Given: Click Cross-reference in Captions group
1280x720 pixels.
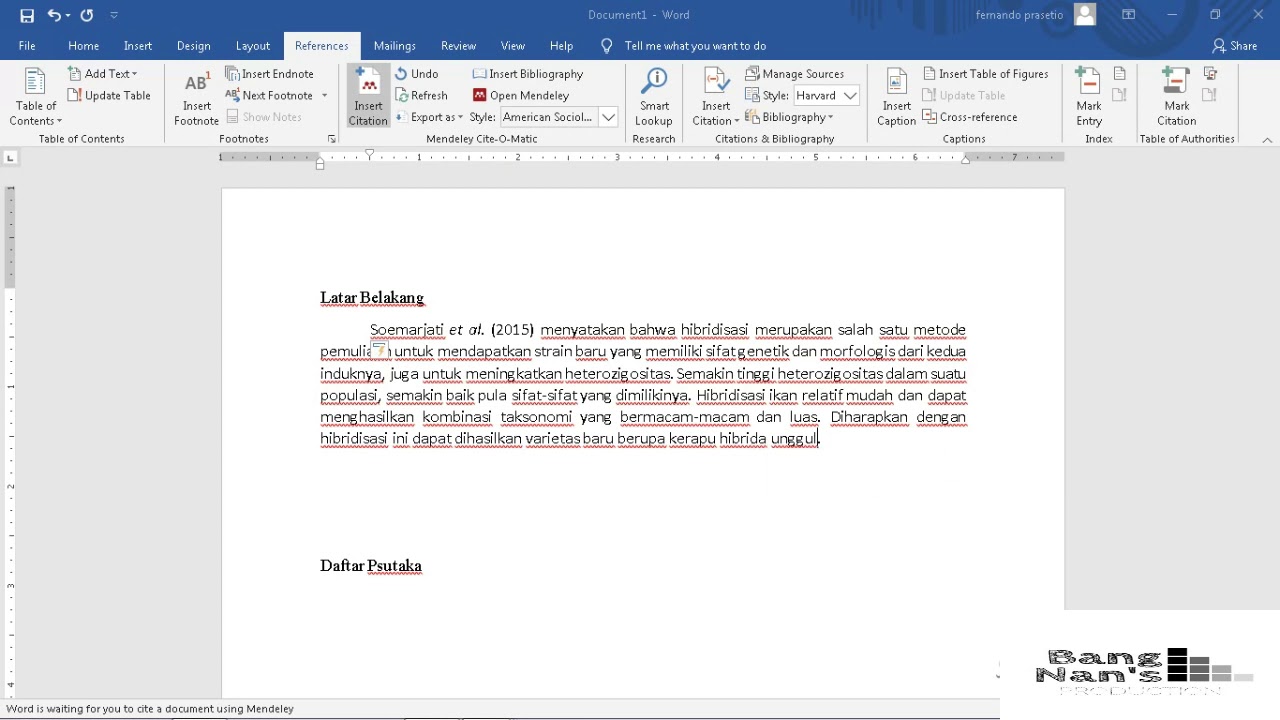Looking at the screenshot, I should tap(970, 117).
